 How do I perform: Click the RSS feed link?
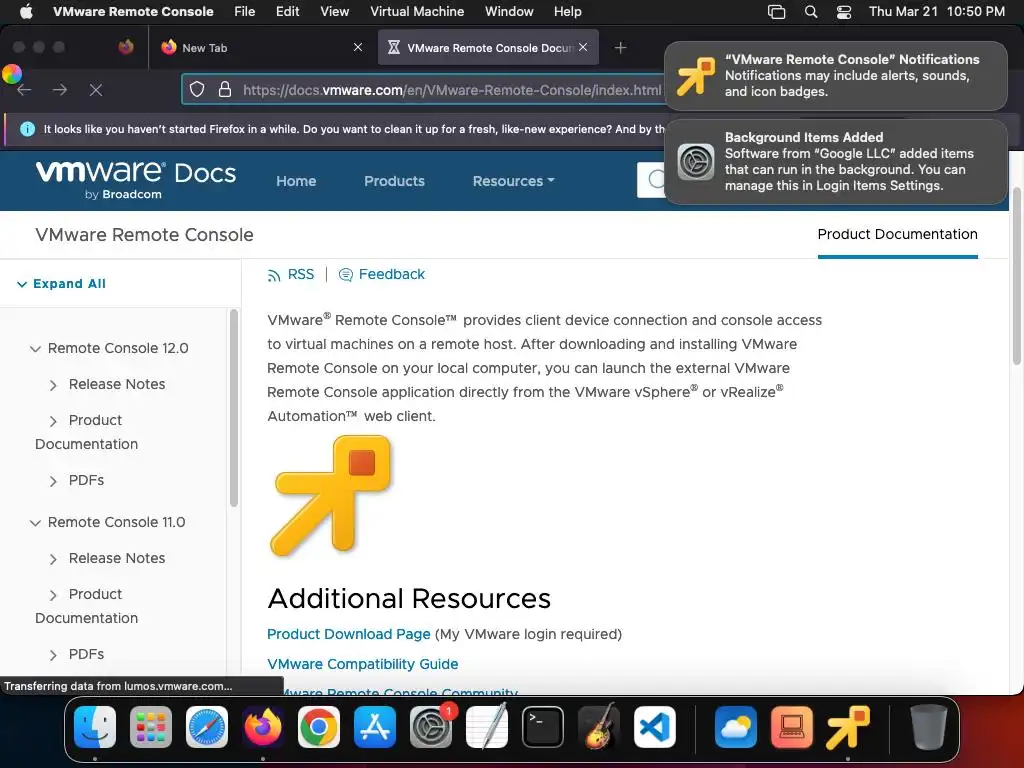pyautogui.click(x=291, y=274)
